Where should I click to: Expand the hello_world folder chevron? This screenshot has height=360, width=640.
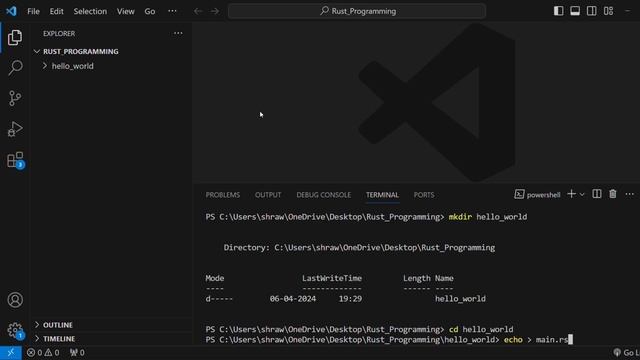[x=45, y=66]
